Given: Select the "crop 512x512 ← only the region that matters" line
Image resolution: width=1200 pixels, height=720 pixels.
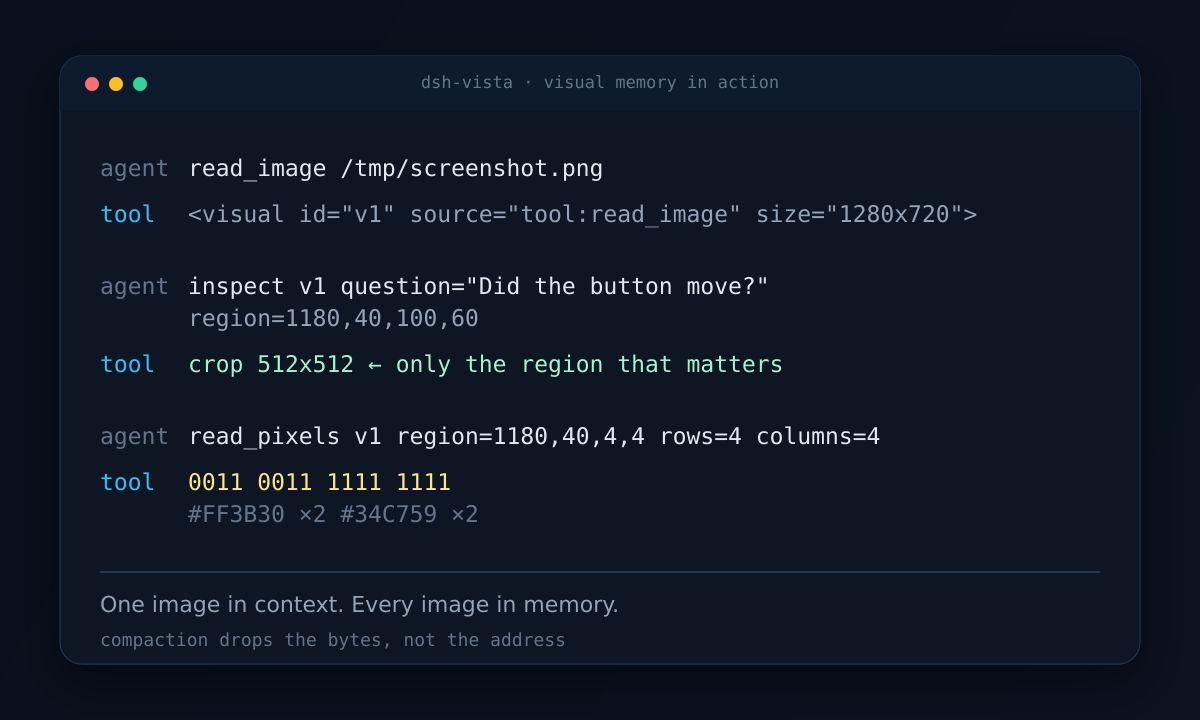Looking at the screenshot, I should coord(485,364).
